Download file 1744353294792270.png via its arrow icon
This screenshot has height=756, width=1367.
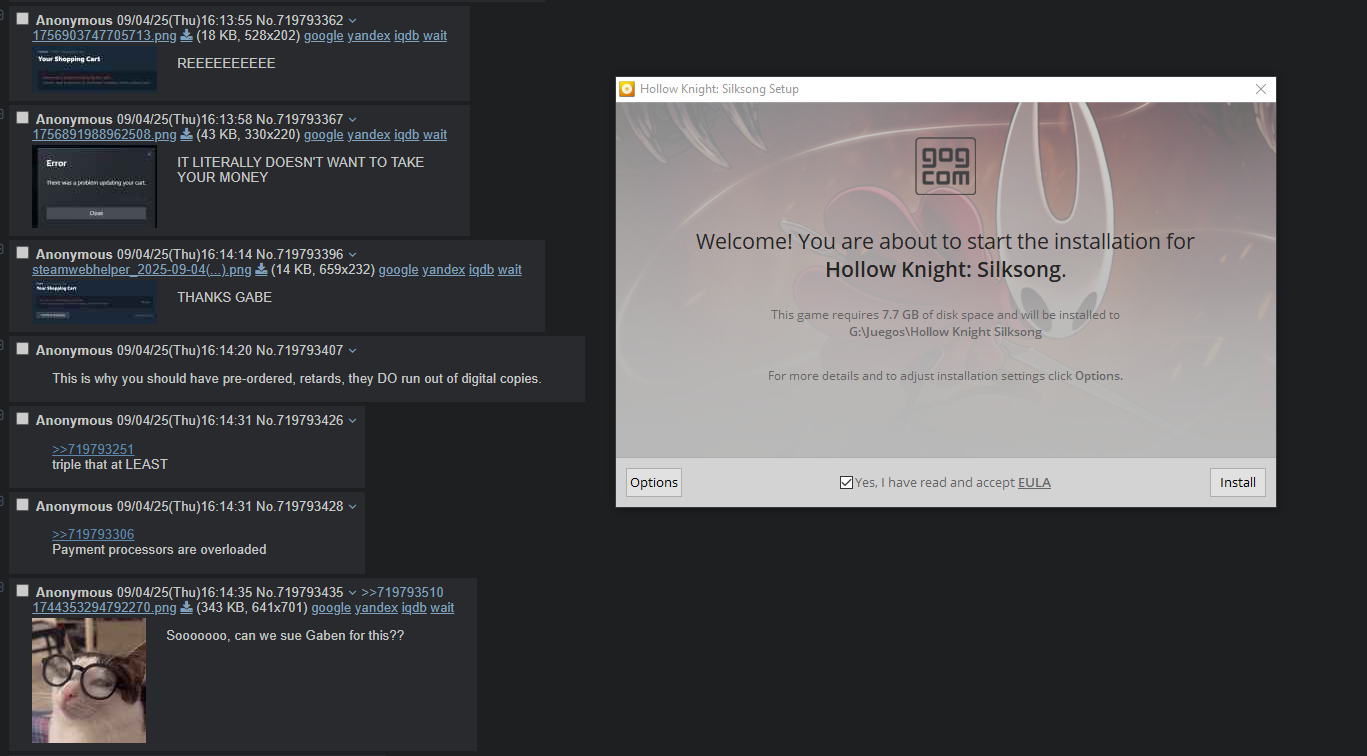[x=186, y=608]
